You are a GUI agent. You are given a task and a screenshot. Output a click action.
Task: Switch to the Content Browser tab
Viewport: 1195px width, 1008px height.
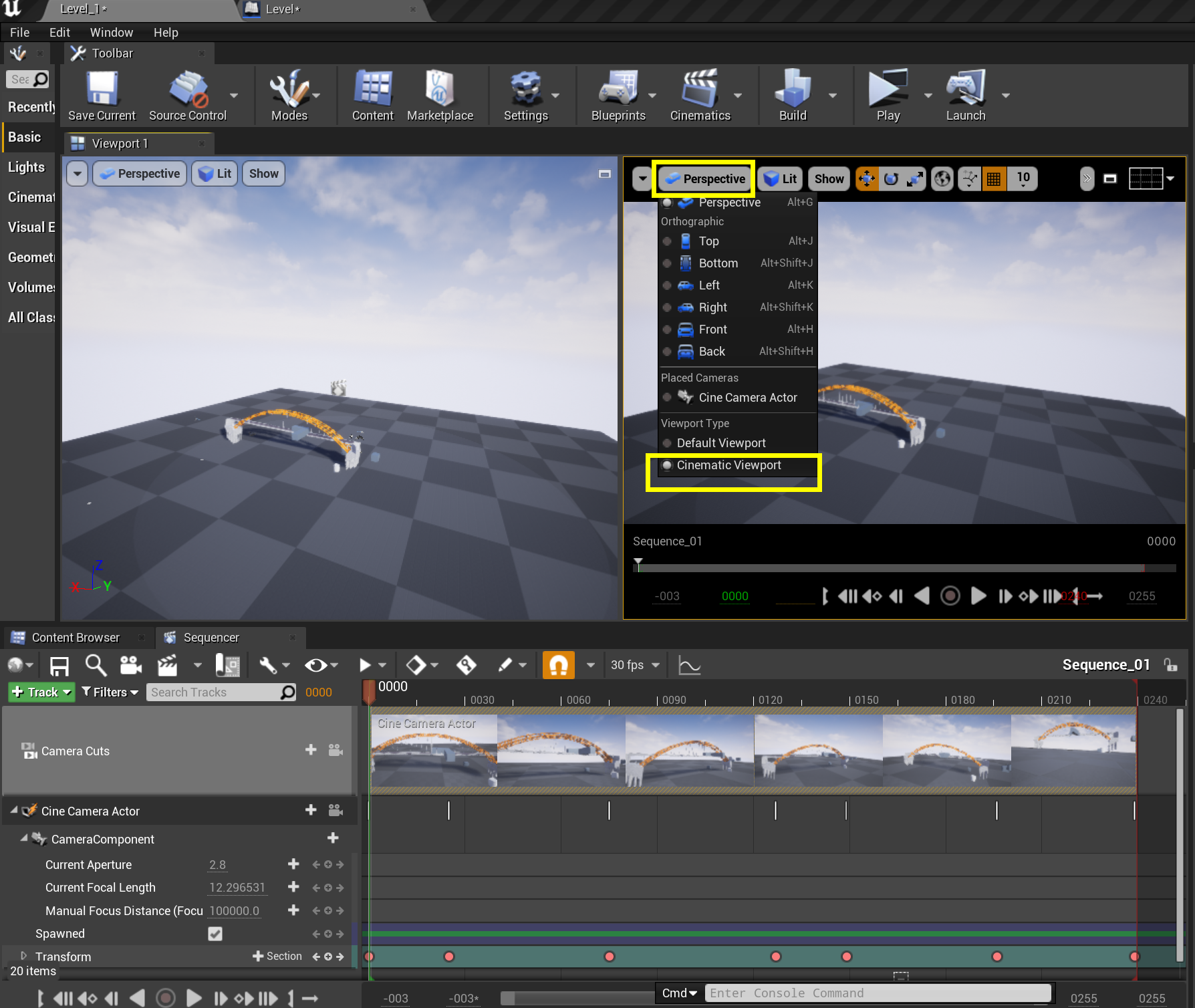[76, 638]
